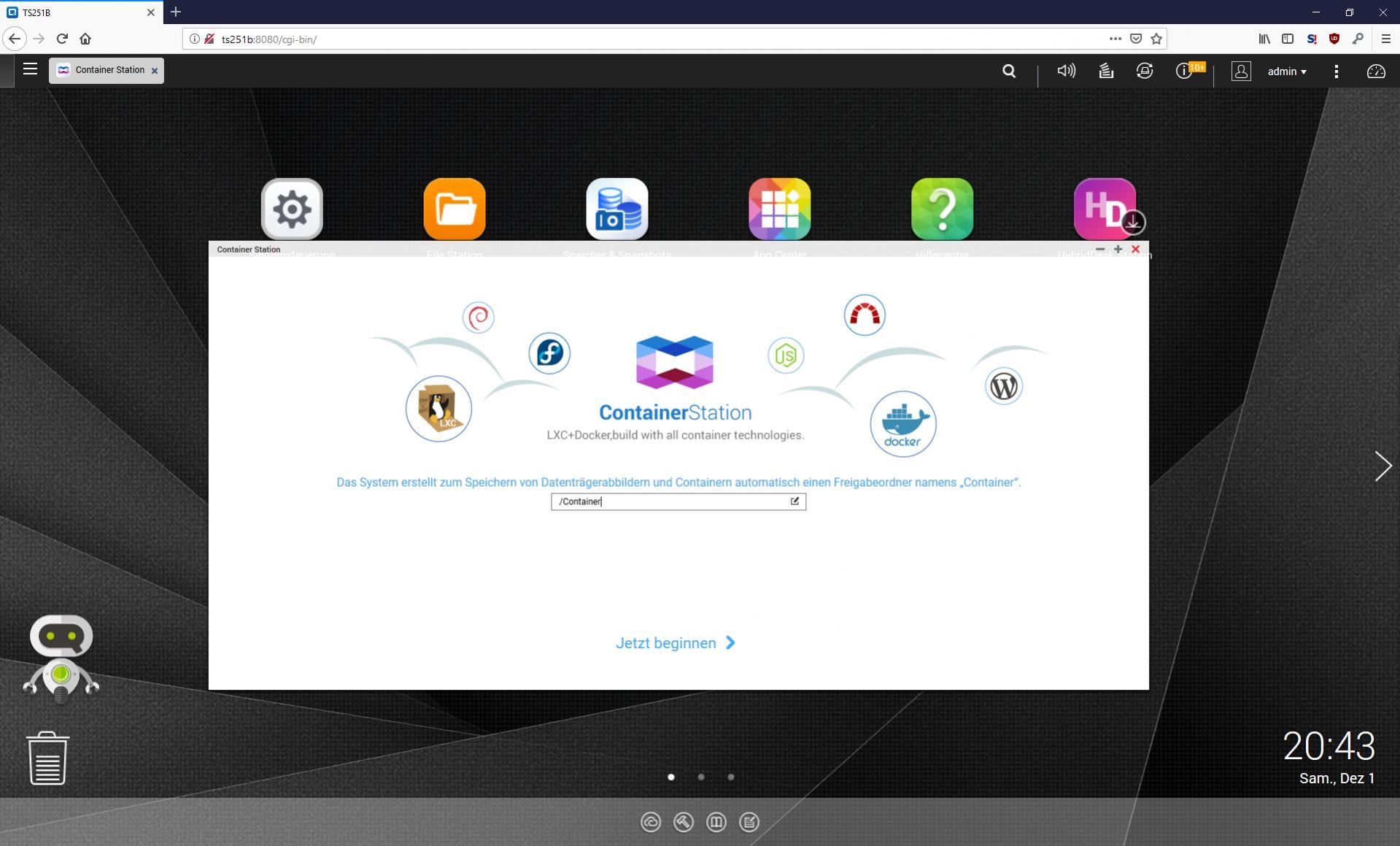Reload the browser page
1400x846 pixels.
click(62, 39)
